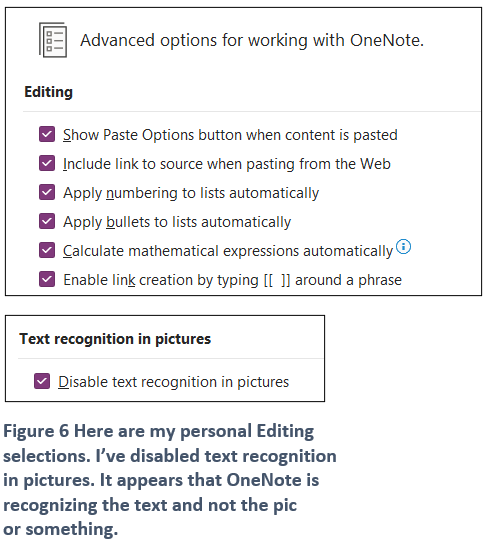The height and width of the screenshot is (542, 487).
Task: Click Enable link creation label text
Action: click(x=232, y=280)
